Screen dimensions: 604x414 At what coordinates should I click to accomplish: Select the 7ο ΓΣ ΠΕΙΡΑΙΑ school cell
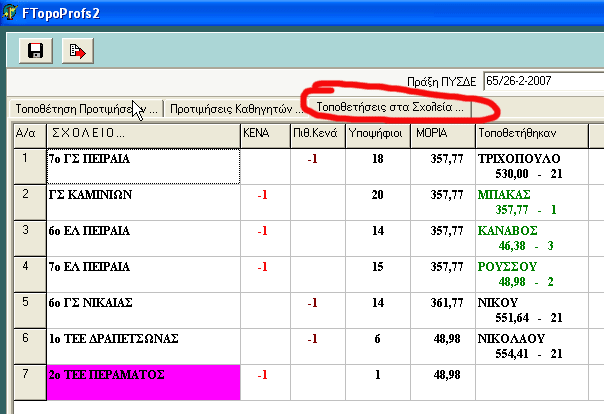point(142,166)
